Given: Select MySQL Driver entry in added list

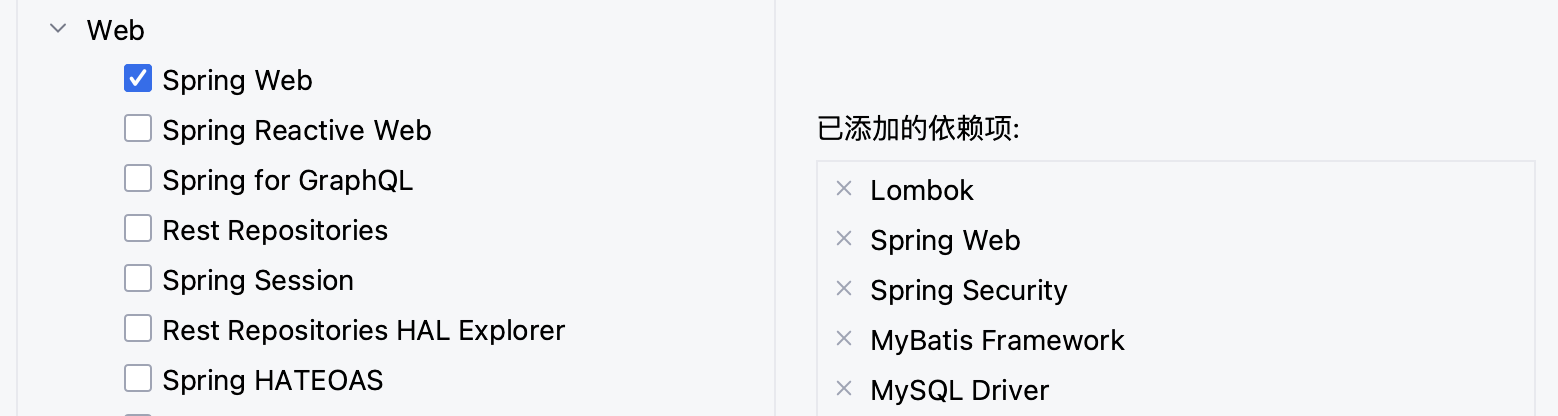Looking at the screenshot, I should coord(959,390).
